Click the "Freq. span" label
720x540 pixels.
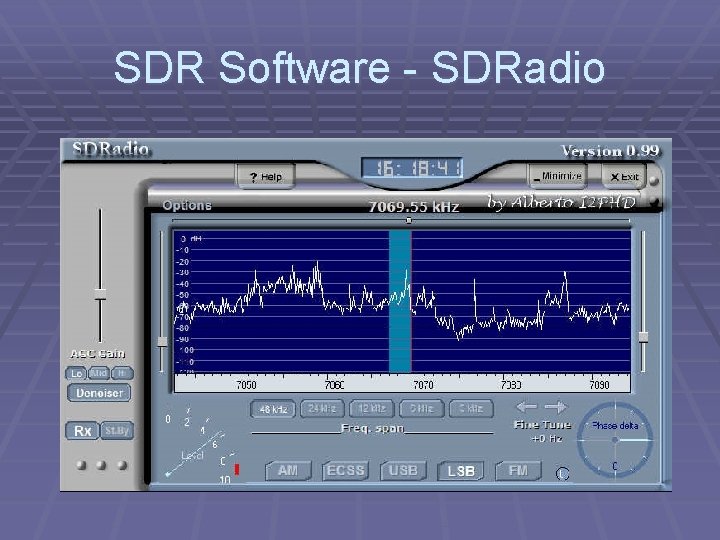[x=372, y=428]
